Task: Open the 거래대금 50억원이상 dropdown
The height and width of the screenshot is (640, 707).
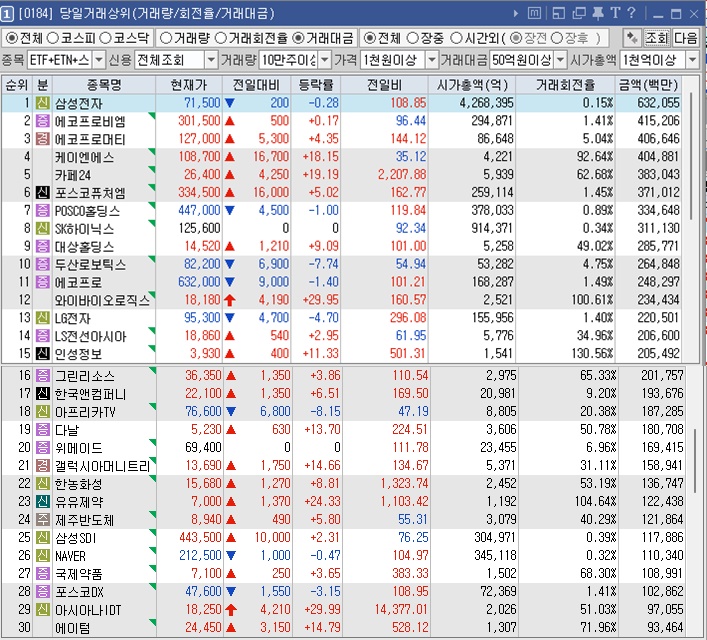Action: (560, 60)
